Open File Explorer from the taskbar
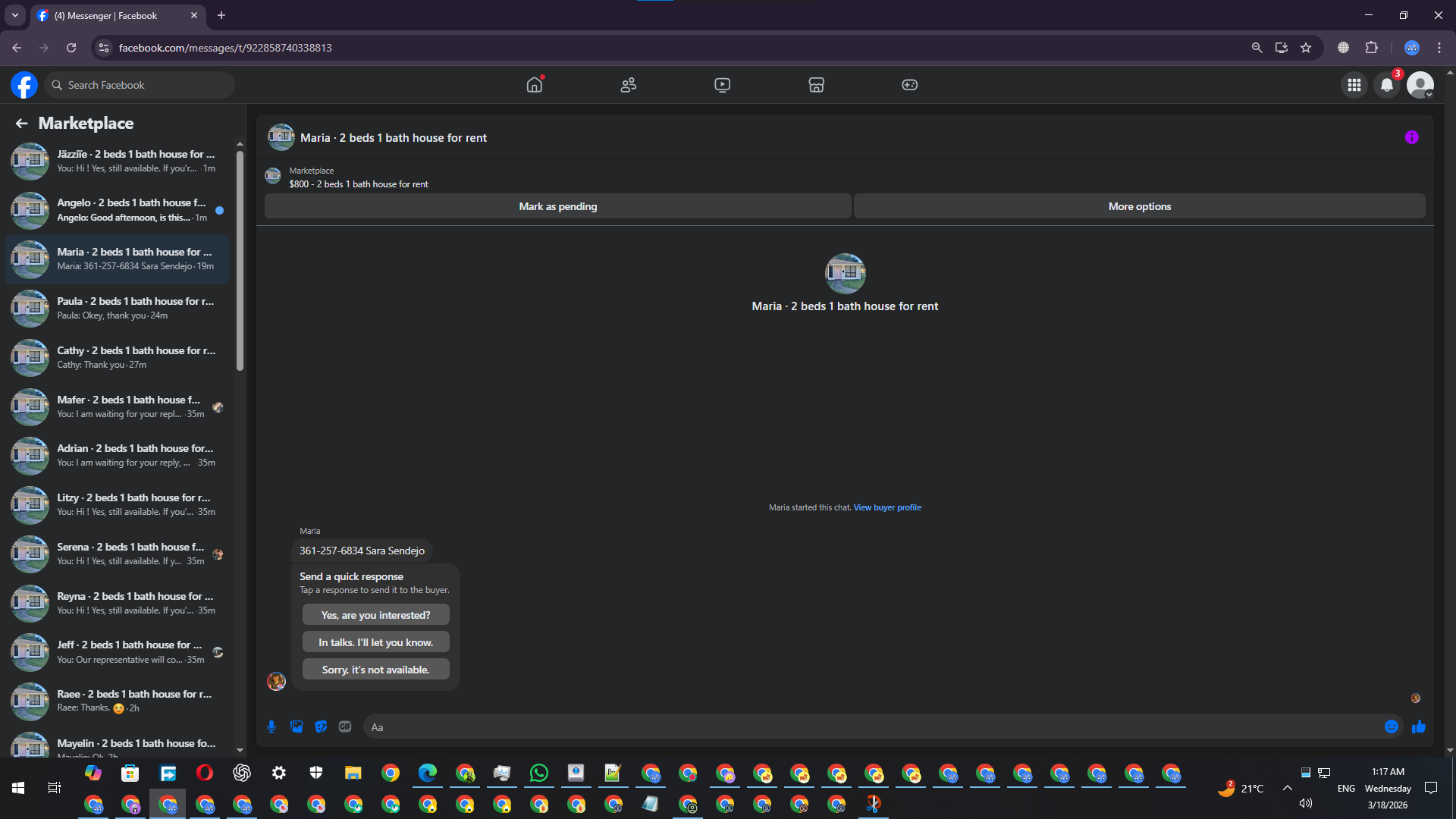Screen dimensions: 1456x819 coord(353,773)
